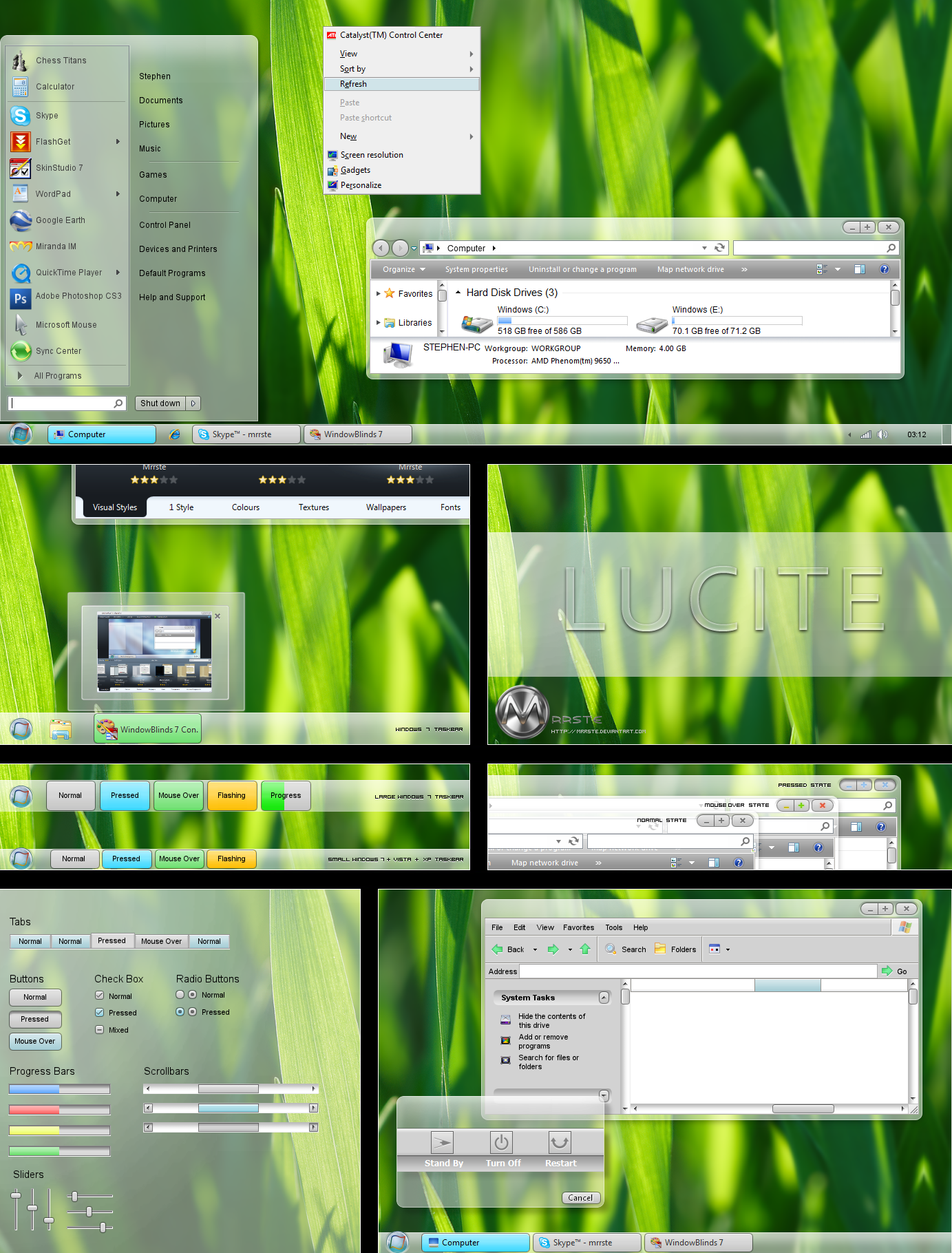Click Windows (C:) drive icon
The image size is (952, 1253).
point(476,323)
